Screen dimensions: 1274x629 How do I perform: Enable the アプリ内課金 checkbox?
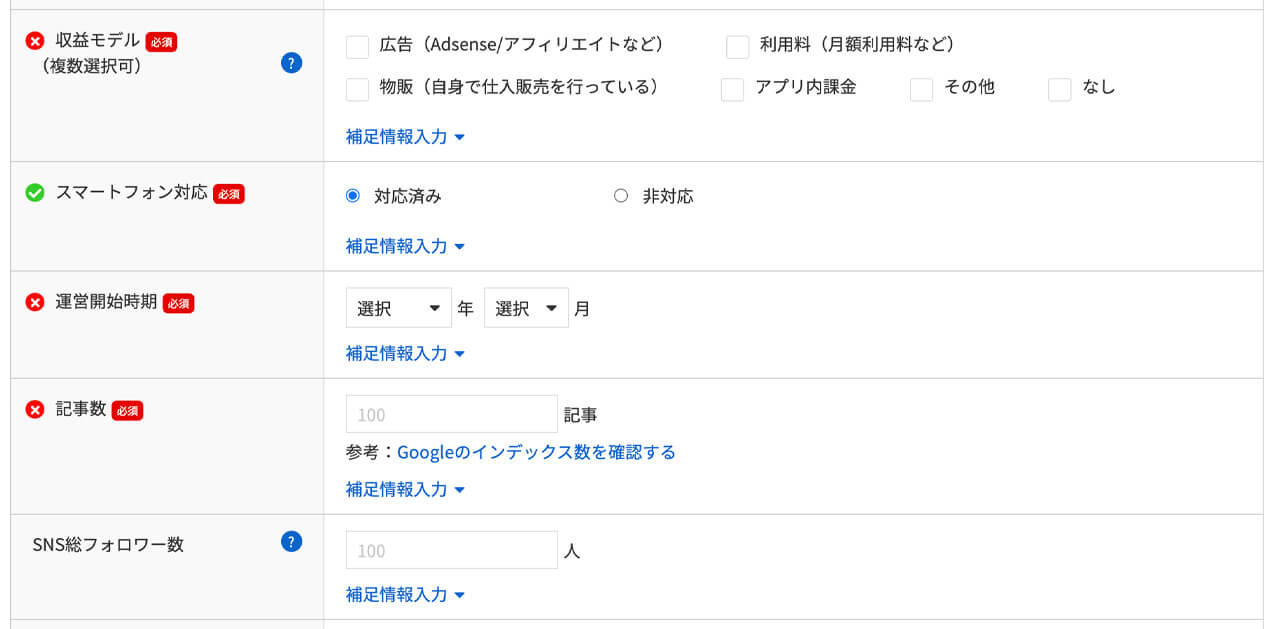(732, 90)
